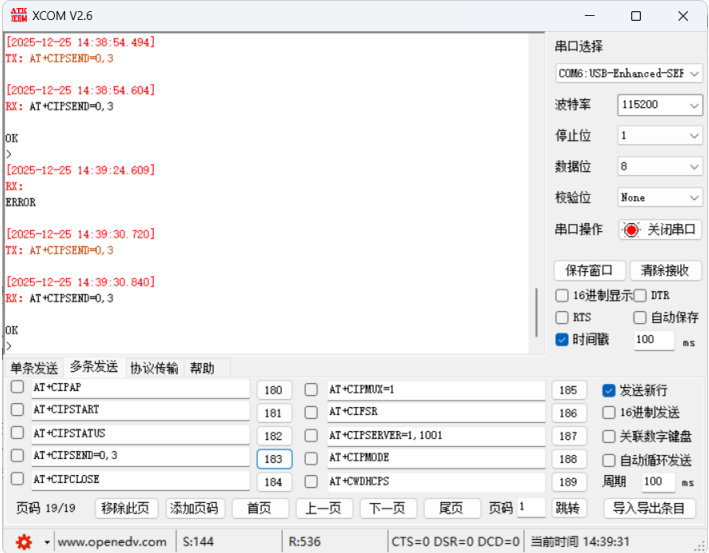The image size is (709, 553).
Task: Go to 上一页 previous page
Action: (x=324, y=508)
